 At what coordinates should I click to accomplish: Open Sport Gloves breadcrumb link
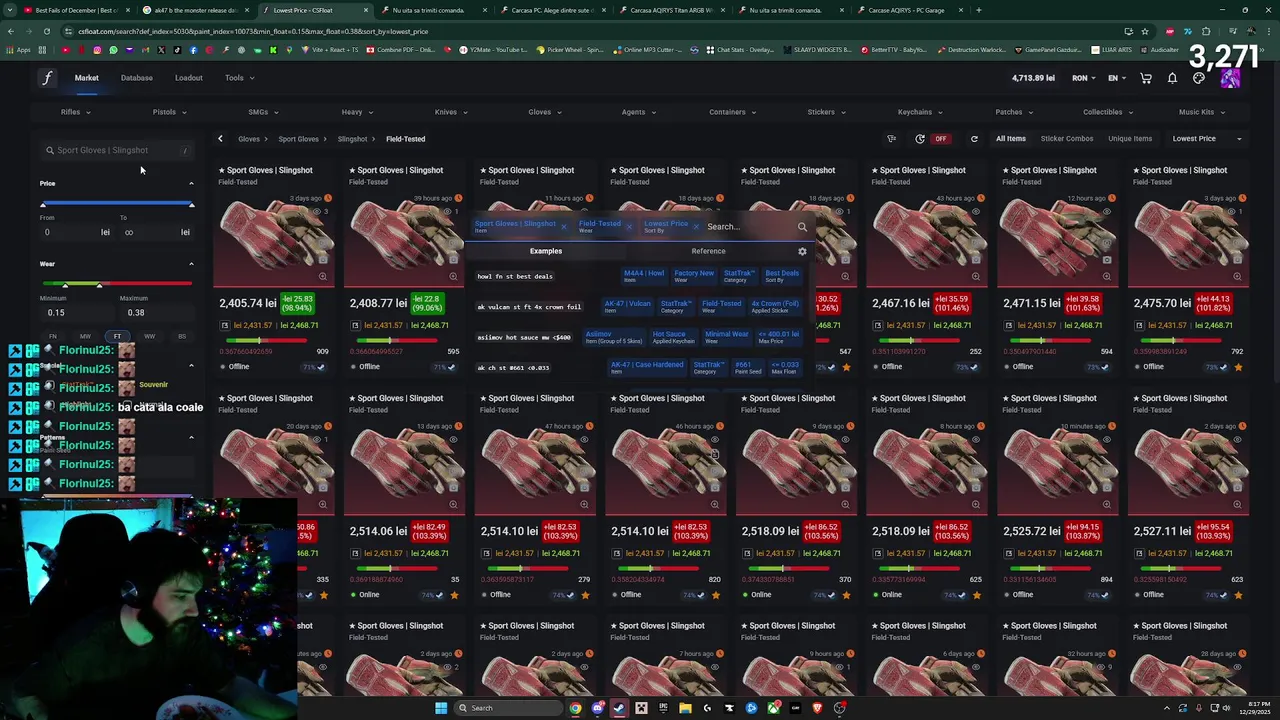pos(298,139)
